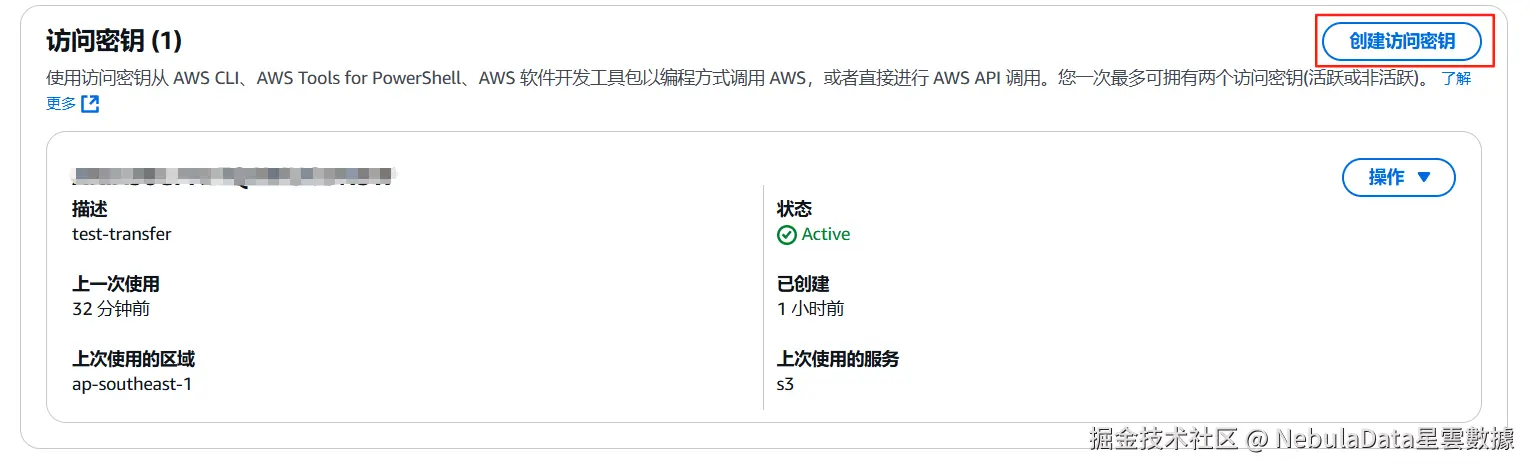
Task: Click the green Active checkmark icon
Action: click(x=787, y=235)
